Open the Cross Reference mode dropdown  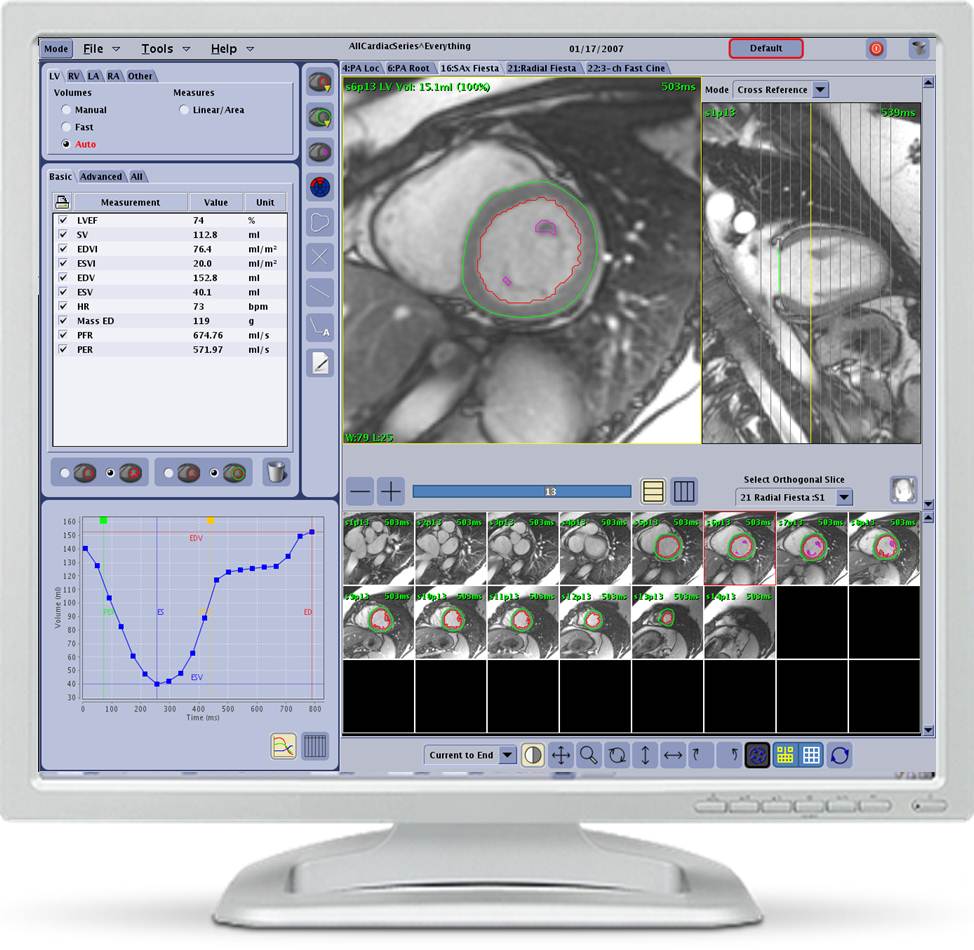point(820,89)
